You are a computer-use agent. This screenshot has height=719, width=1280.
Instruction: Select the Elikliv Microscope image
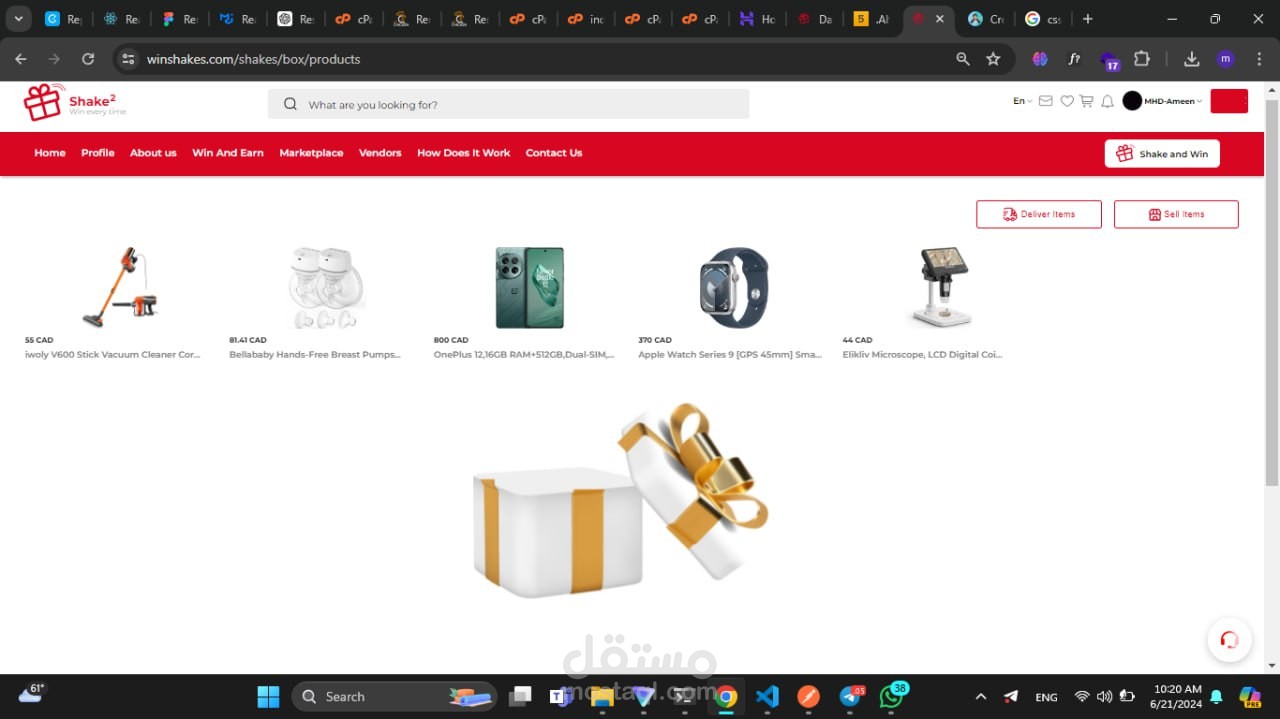click(940, 287)
